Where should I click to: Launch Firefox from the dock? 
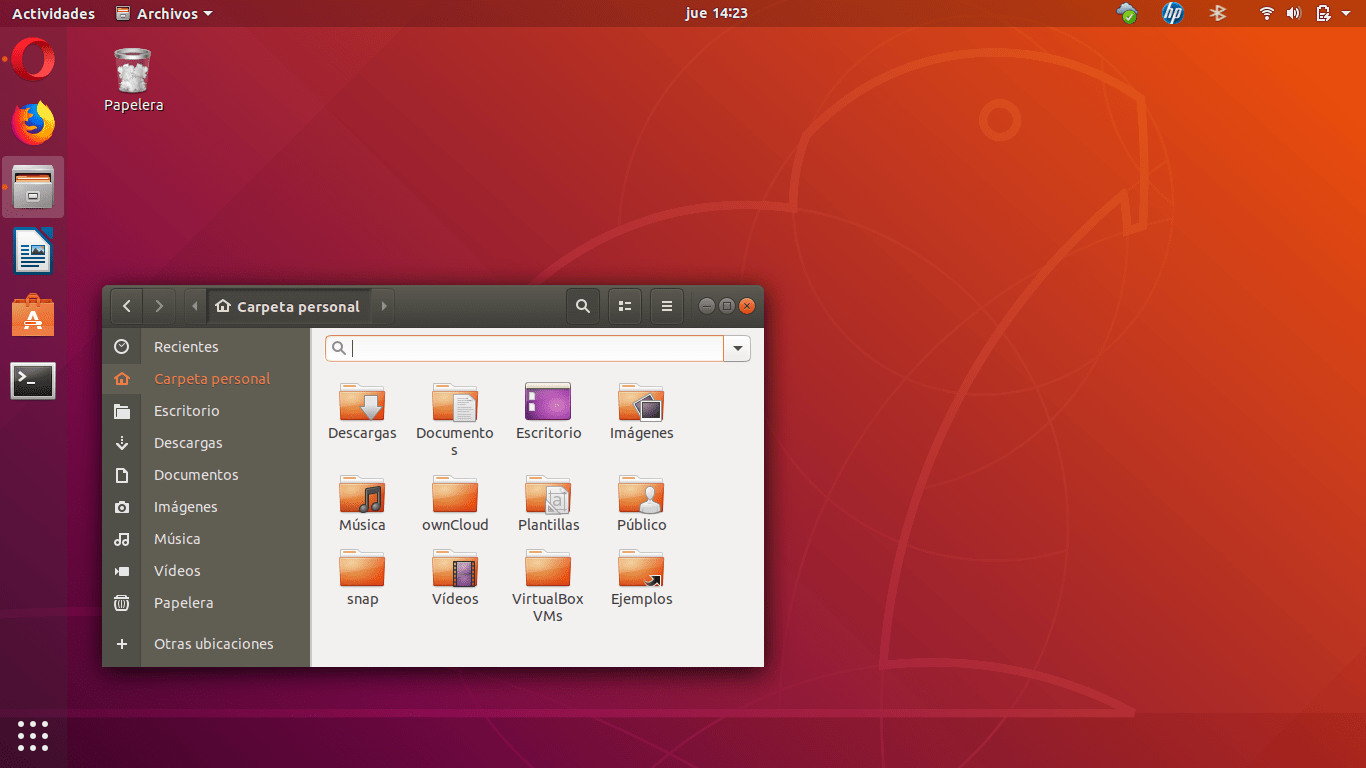coord(33,122)
